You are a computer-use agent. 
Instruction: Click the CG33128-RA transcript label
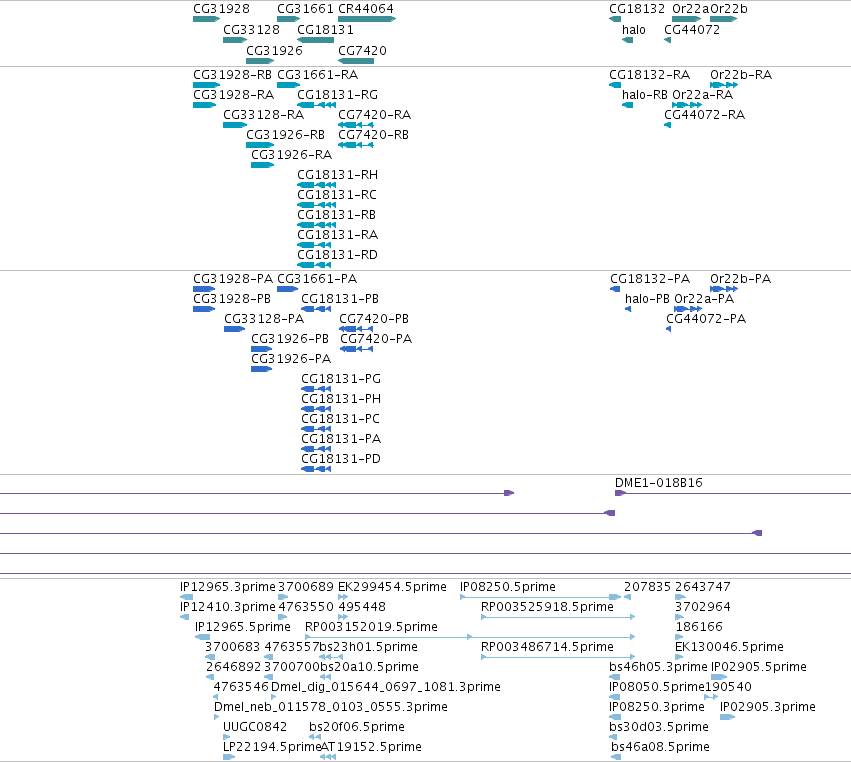[263, 115]
